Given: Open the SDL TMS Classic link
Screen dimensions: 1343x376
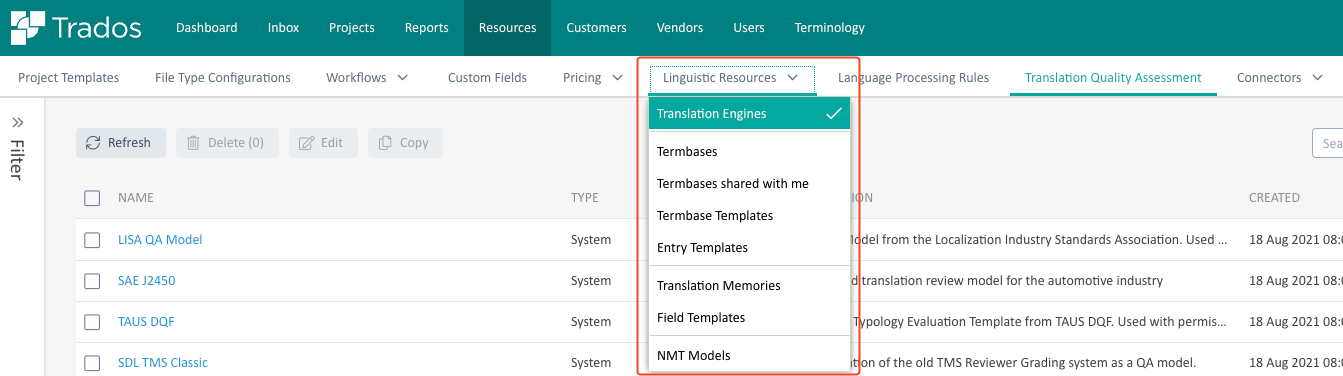Looking at the screenshot, I should tap(163, 363).
